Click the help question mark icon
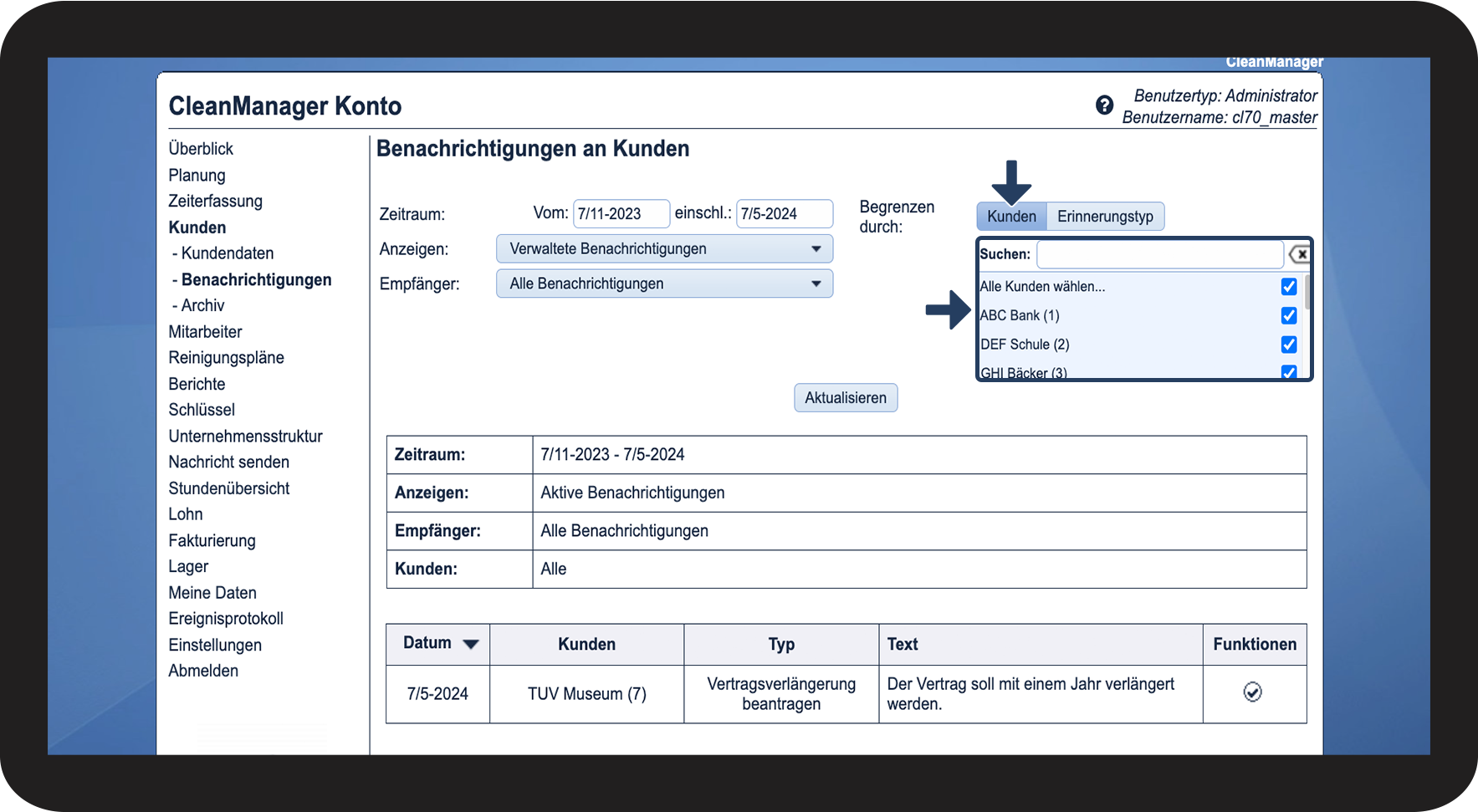The height and width of the screenshot is (812, 1478). coord(1104,105)
